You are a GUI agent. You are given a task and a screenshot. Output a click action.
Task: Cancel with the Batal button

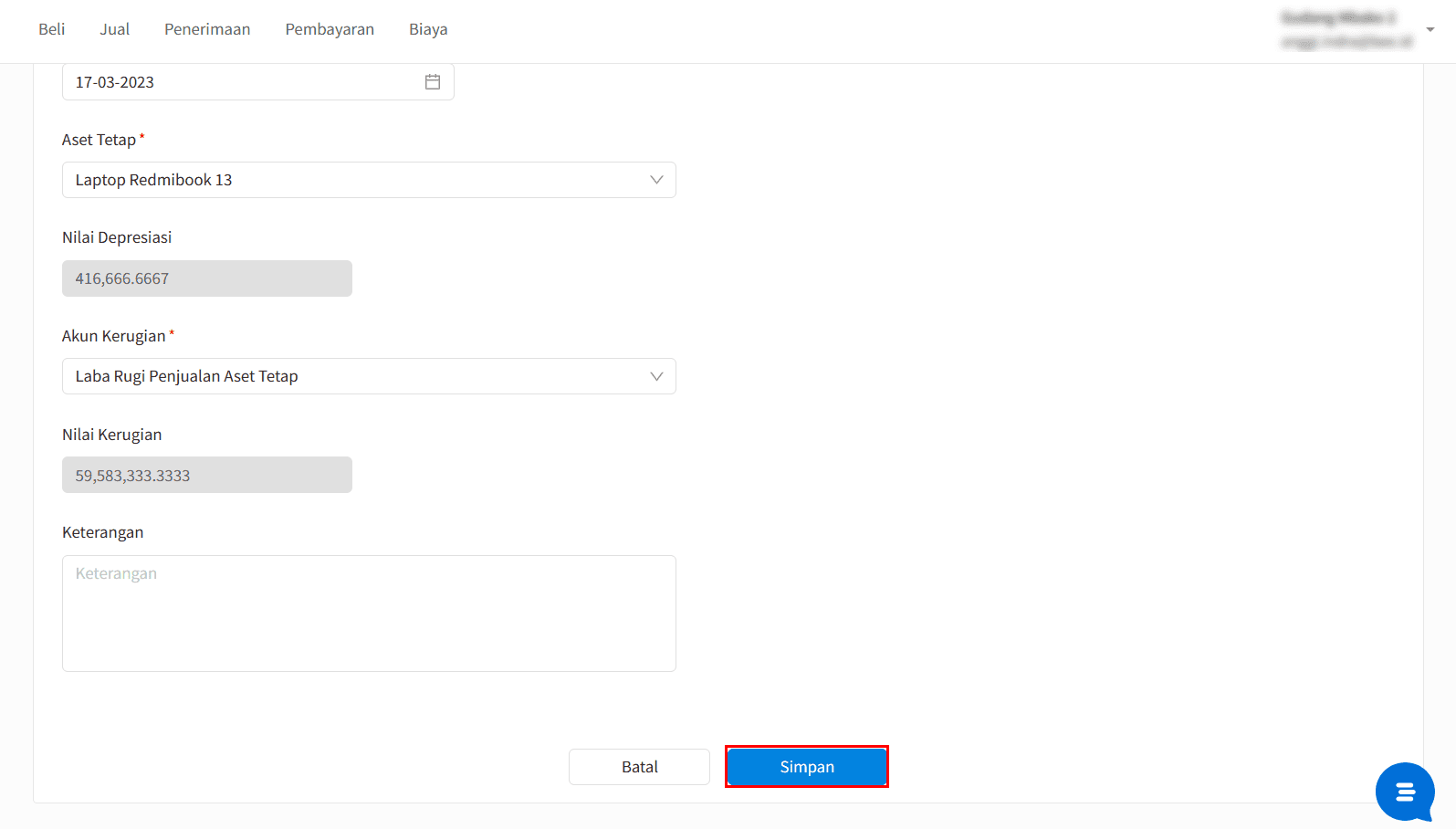tap(639, 767)
